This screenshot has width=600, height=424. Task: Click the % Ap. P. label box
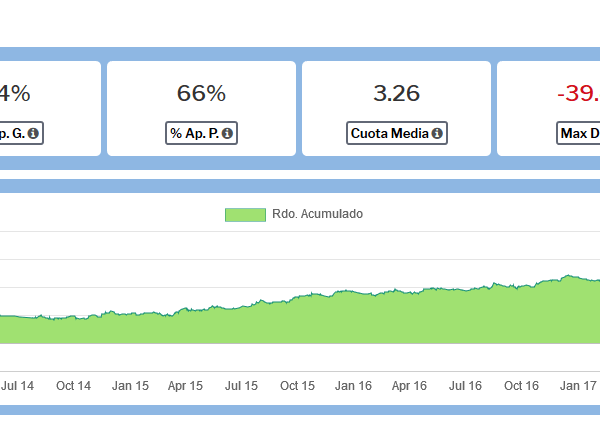201,132
